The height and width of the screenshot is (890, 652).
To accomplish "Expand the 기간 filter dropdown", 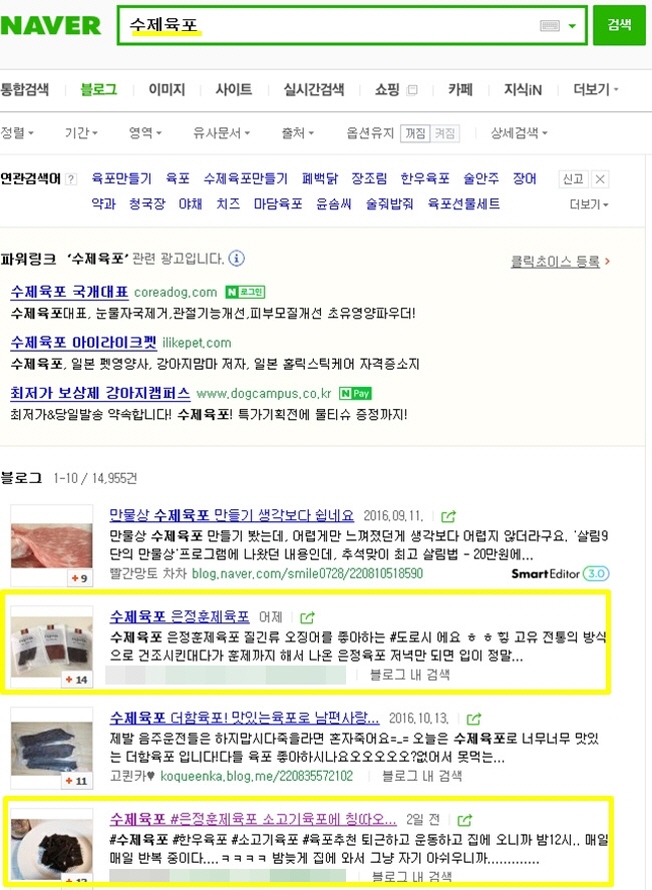I will point(81,133).
